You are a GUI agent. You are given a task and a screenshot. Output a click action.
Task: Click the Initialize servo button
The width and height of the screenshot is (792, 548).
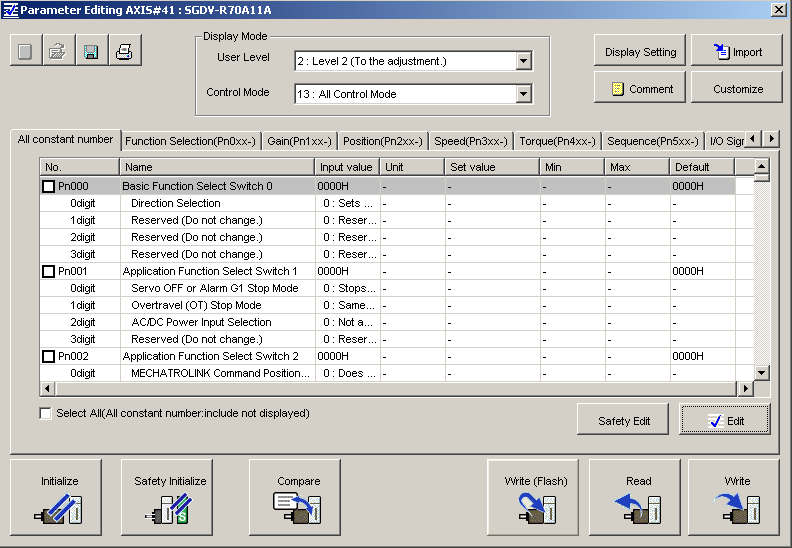[x=56, y=497]
